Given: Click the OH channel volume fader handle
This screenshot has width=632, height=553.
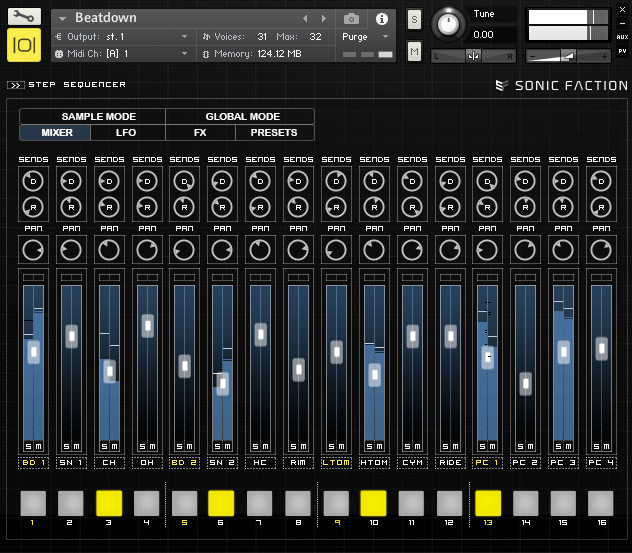Looking at the screenshot, I should pyautogui.click(x=147, y=324).
